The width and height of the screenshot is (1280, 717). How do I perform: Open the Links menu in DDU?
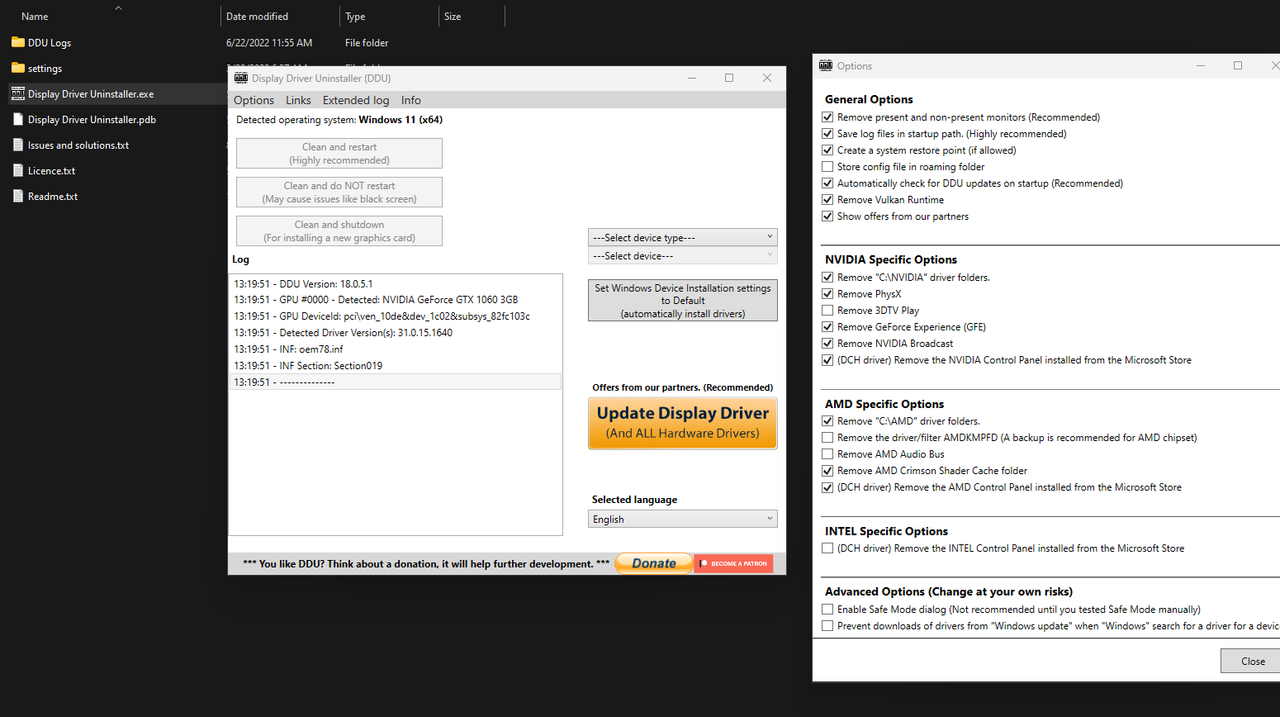tap(298, 101)
